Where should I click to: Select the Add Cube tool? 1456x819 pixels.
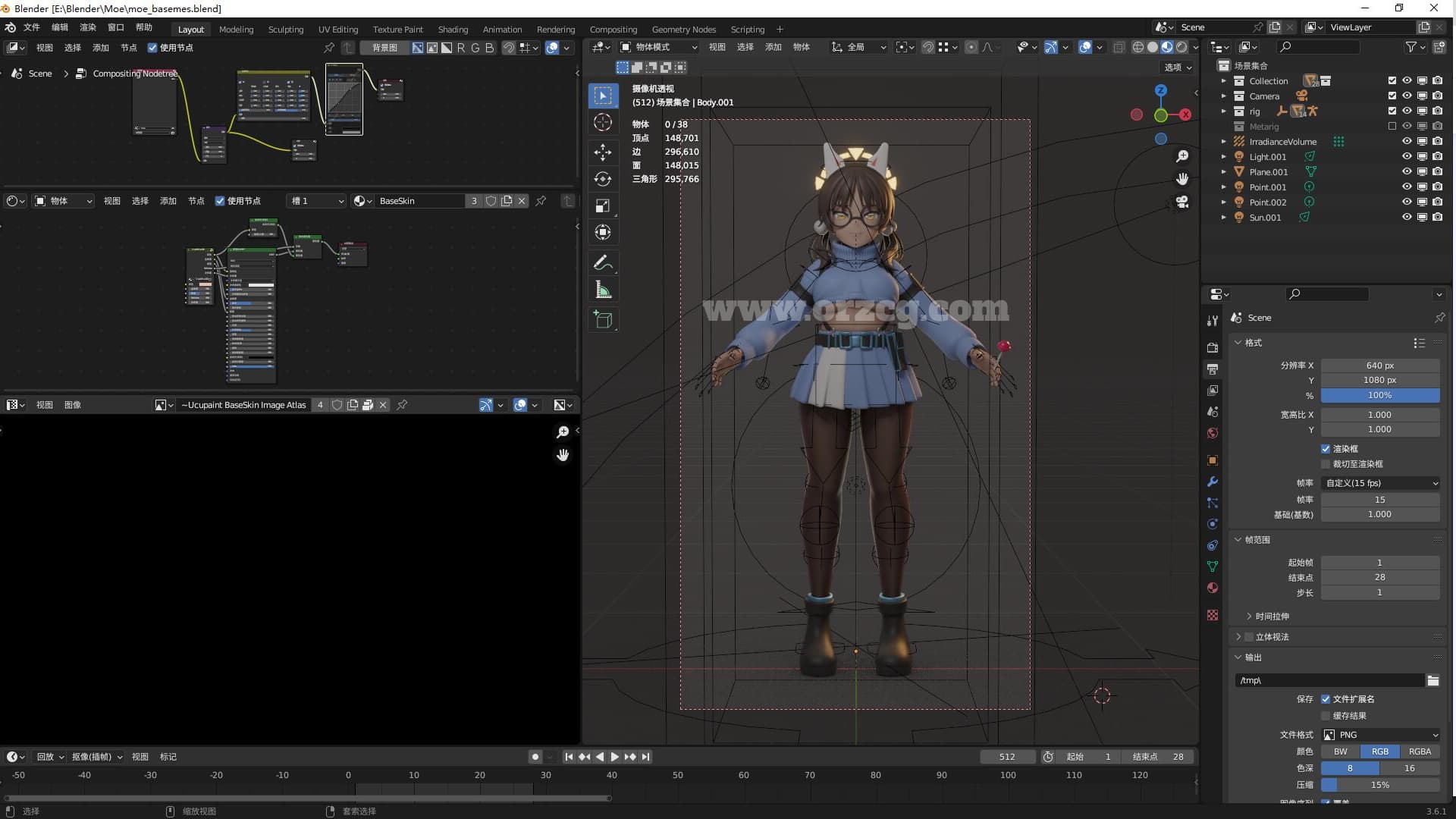click(x=603, y=320)
